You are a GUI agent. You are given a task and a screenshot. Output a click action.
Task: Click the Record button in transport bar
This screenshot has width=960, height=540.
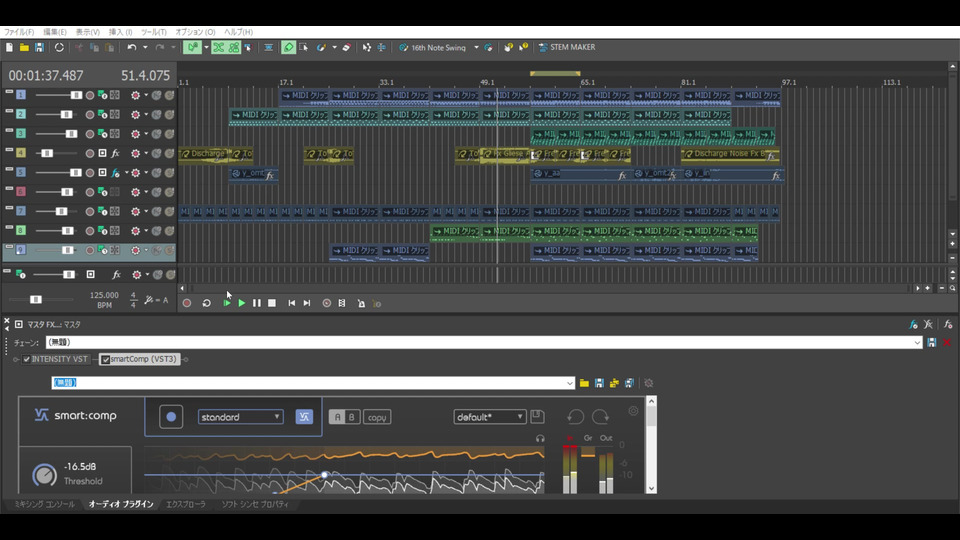[x=187, y=303]
